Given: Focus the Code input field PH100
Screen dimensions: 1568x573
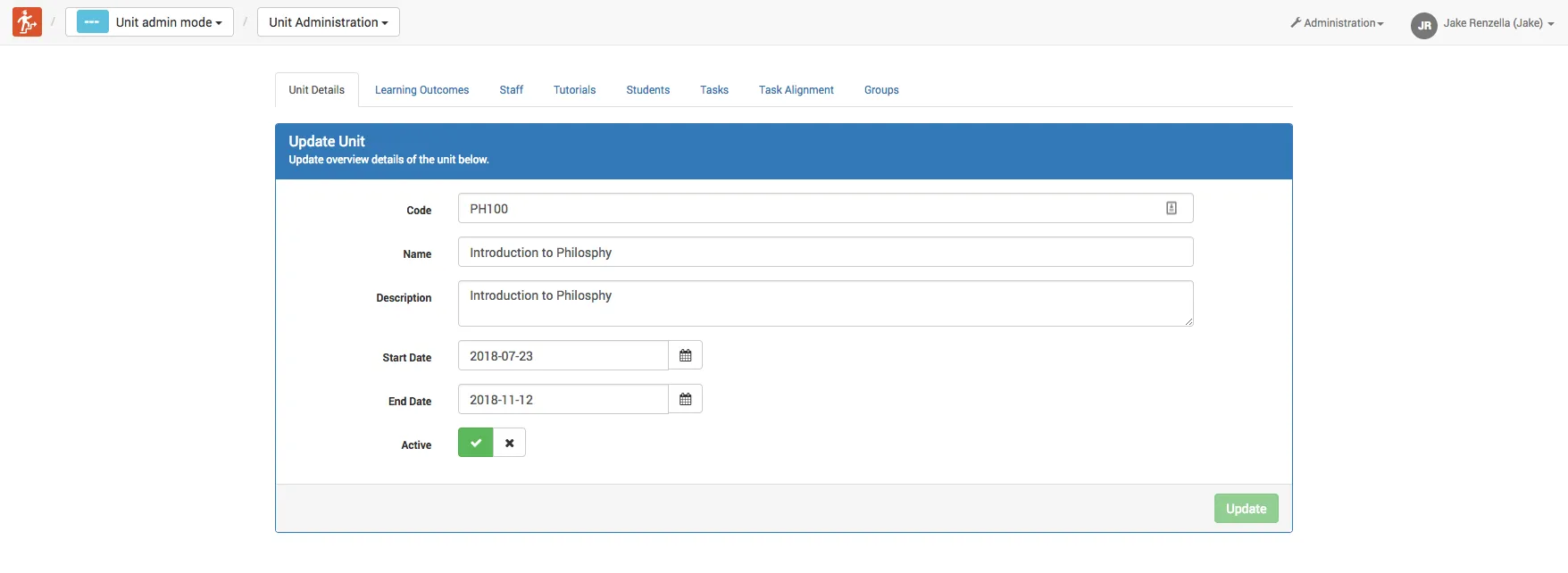Looking at the screenshot, I should pos(826,208).
